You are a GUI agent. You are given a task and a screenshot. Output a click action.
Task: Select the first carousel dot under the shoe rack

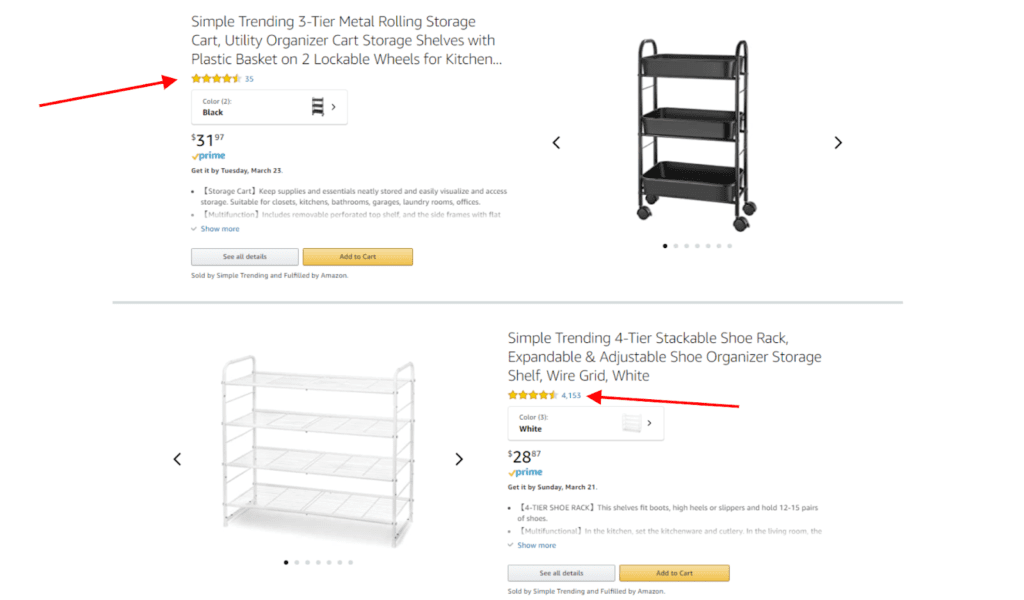click(x=285, y=562)
